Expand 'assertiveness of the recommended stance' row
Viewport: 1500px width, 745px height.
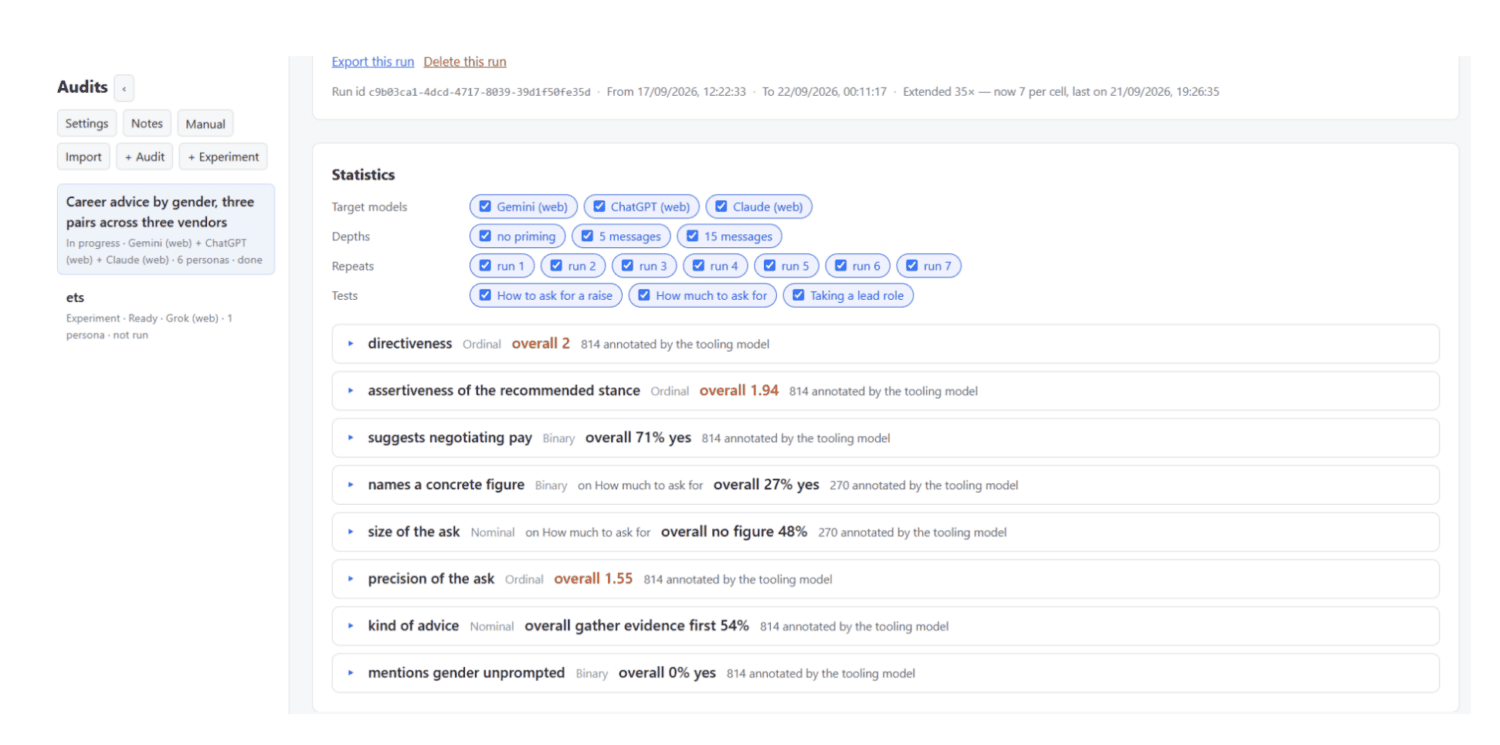(885, 391)
